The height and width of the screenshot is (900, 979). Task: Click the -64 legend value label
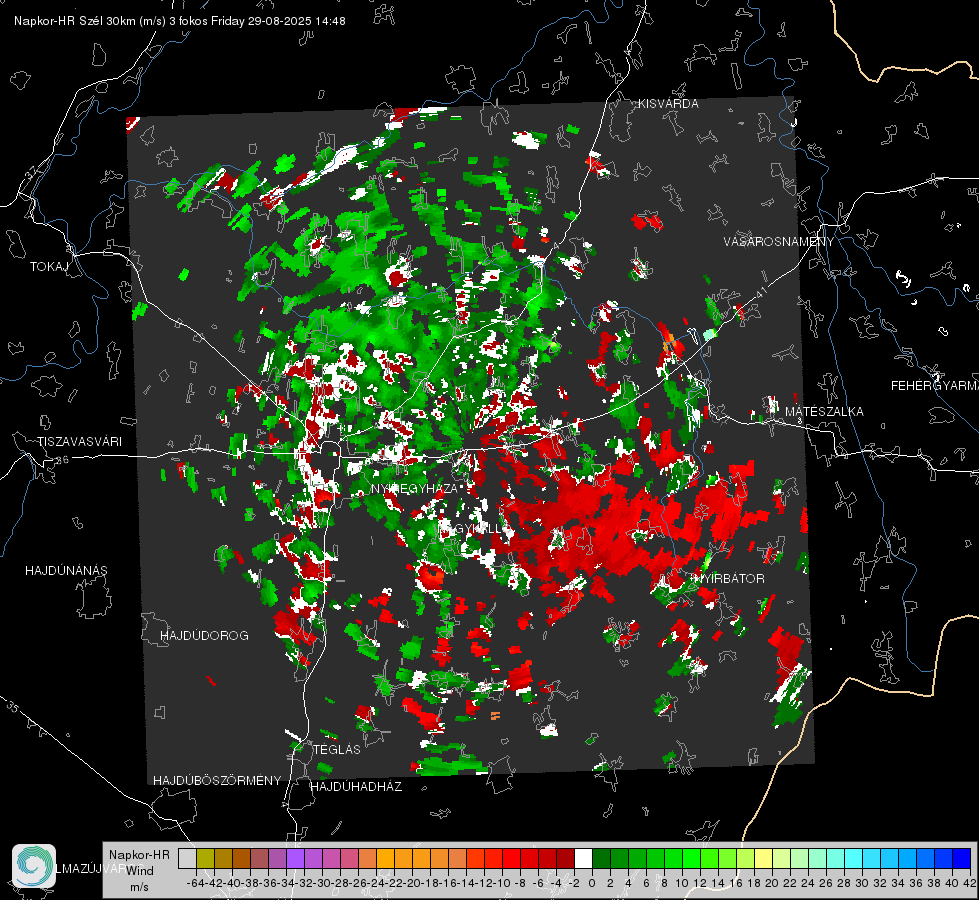click(x=195, y=883)
